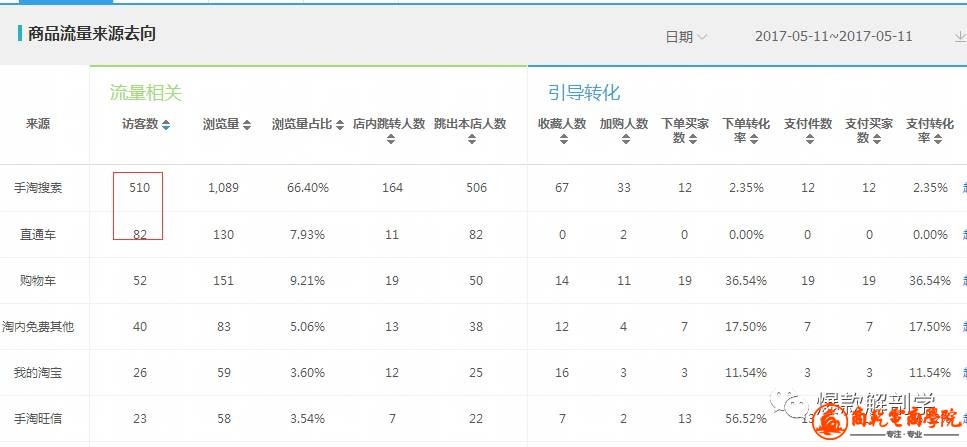Click sort arrows under 加购人数

[x=624, y=139]
